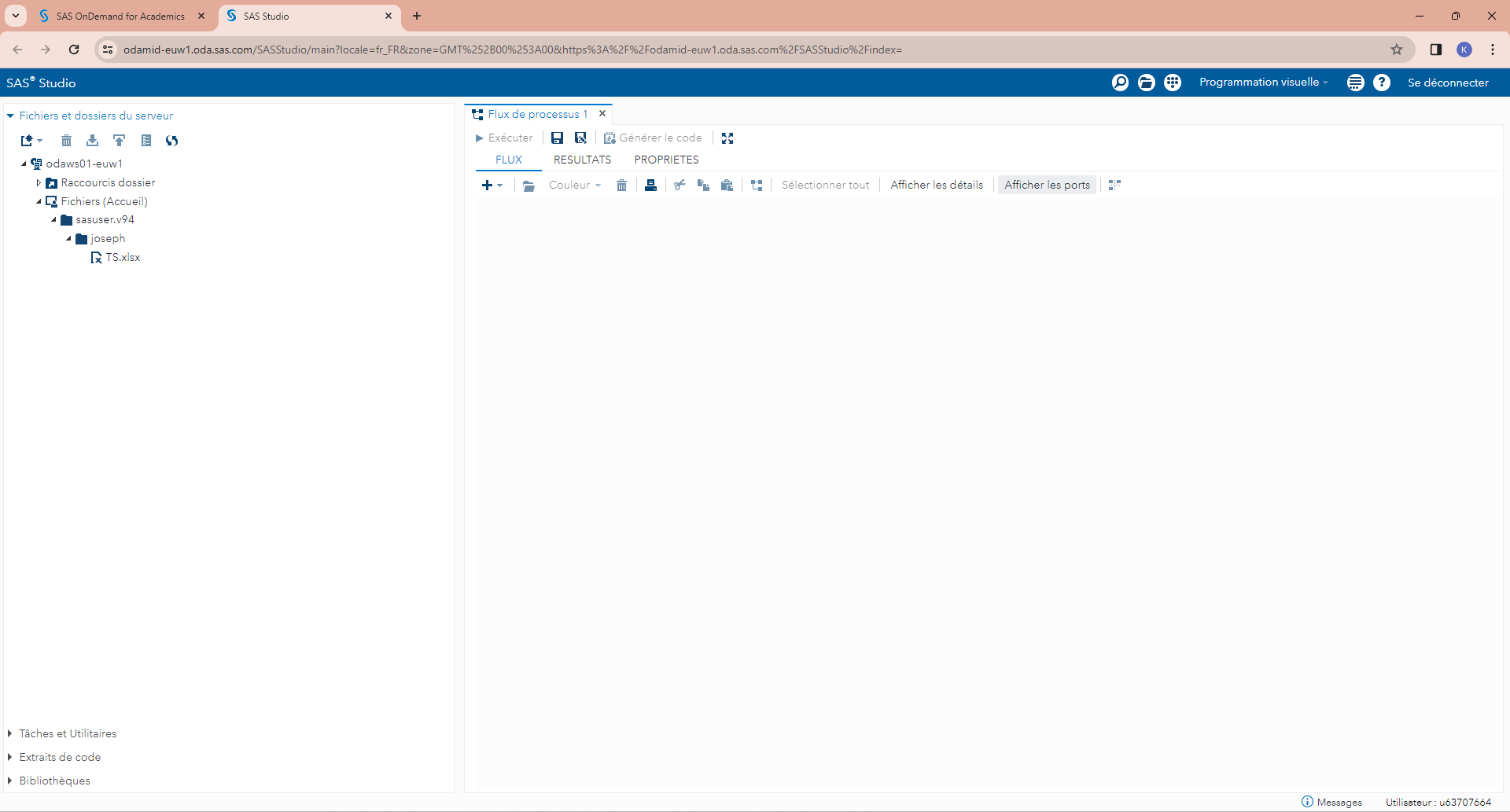The width and height of the screenshot is (1510, 812).
Task: Open the plus add-node dropdown
Action: pos(492,185)
